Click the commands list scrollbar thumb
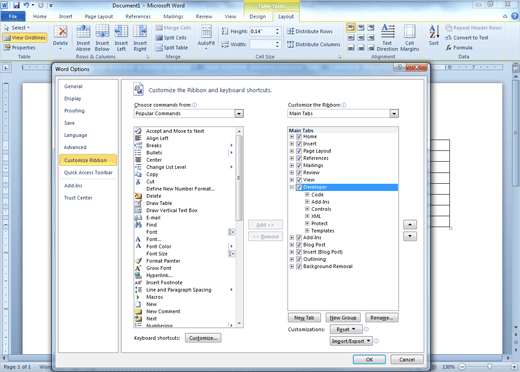 tap(239, 178)
